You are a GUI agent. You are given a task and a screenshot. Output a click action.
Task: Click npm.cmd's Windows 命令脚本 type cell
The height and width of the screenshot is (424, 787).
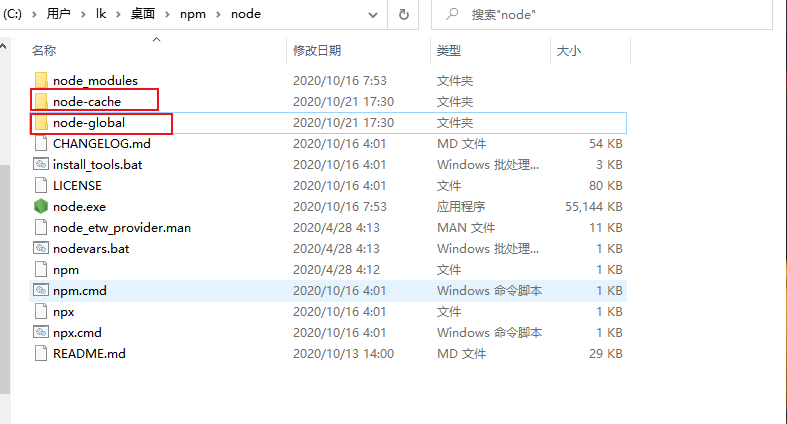(x=489, y=291)
